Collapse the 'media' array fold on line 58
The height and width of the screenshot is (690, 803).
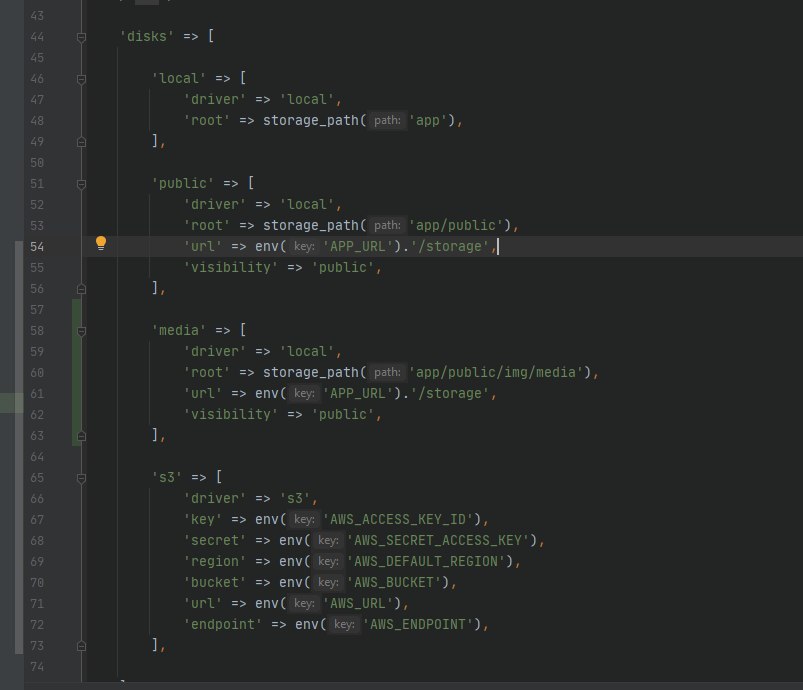point(81,331)
